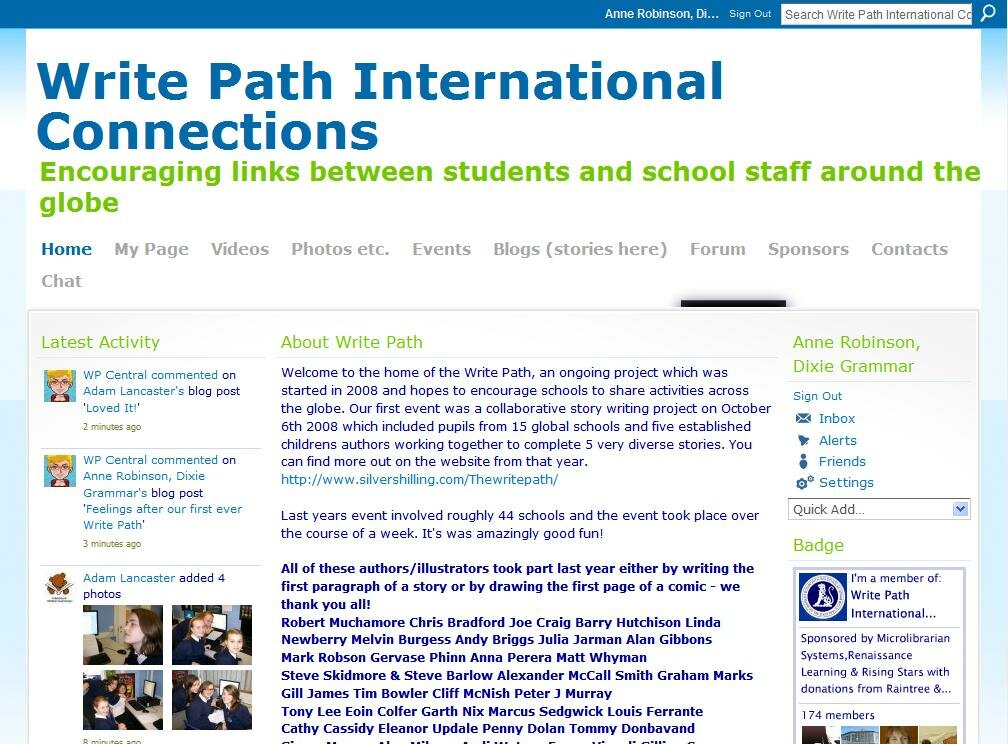Go to the Videos tab

click(240, 249)
